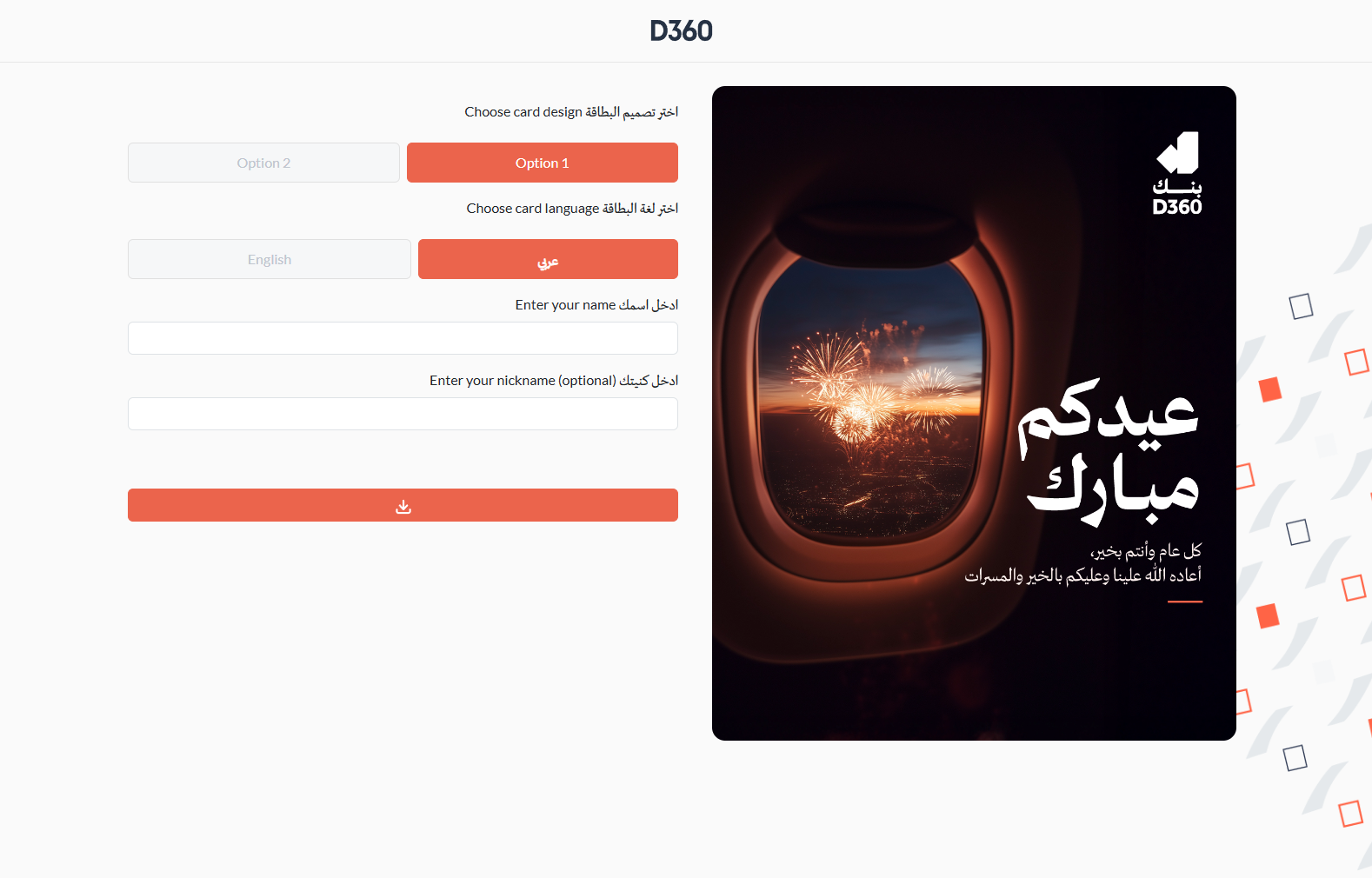Click the Enter your name label
1372x878 pixels.
(596, 305)
